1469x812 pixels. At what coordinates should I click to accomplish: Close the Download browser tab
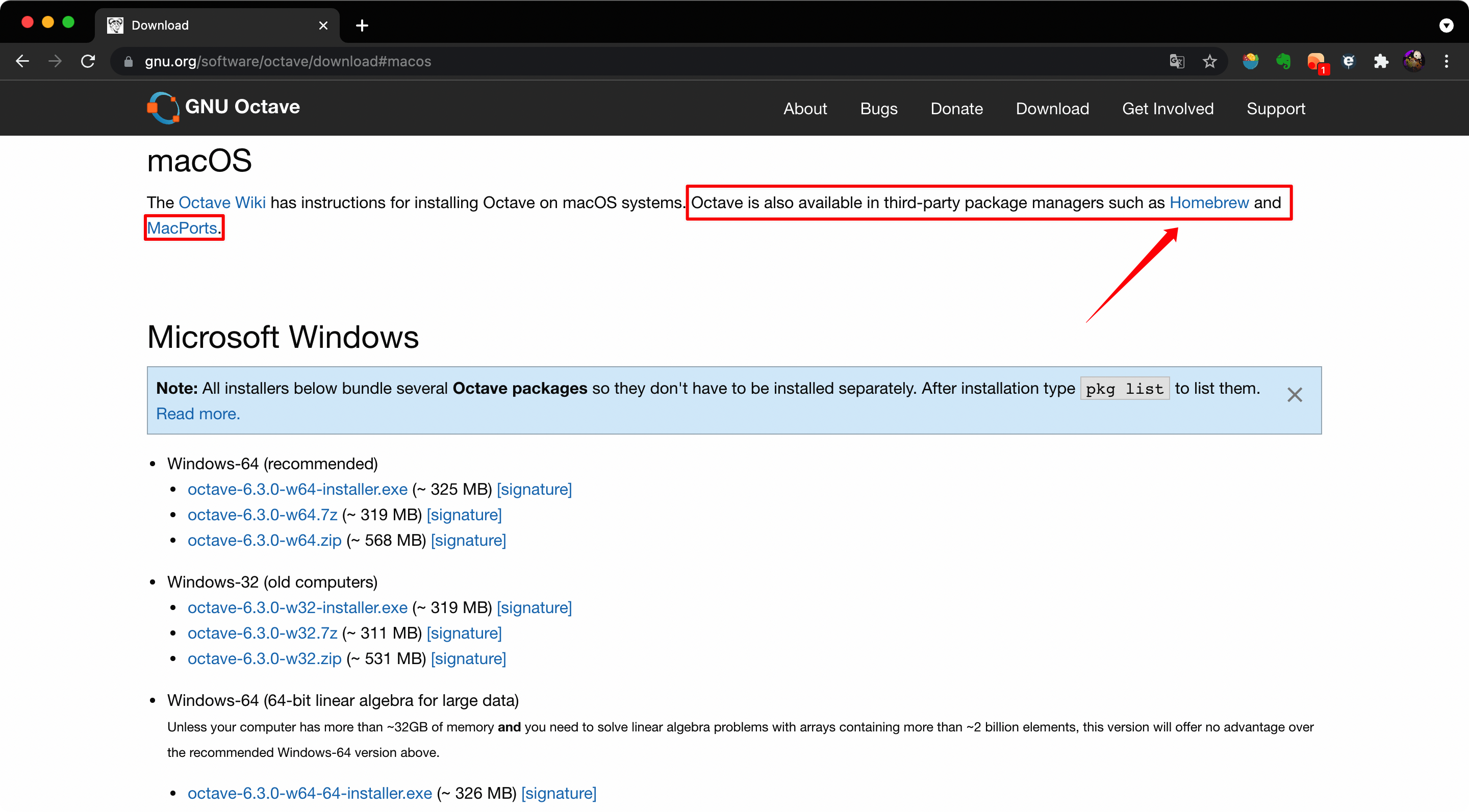pyautogui.click(x=323, y=25)
